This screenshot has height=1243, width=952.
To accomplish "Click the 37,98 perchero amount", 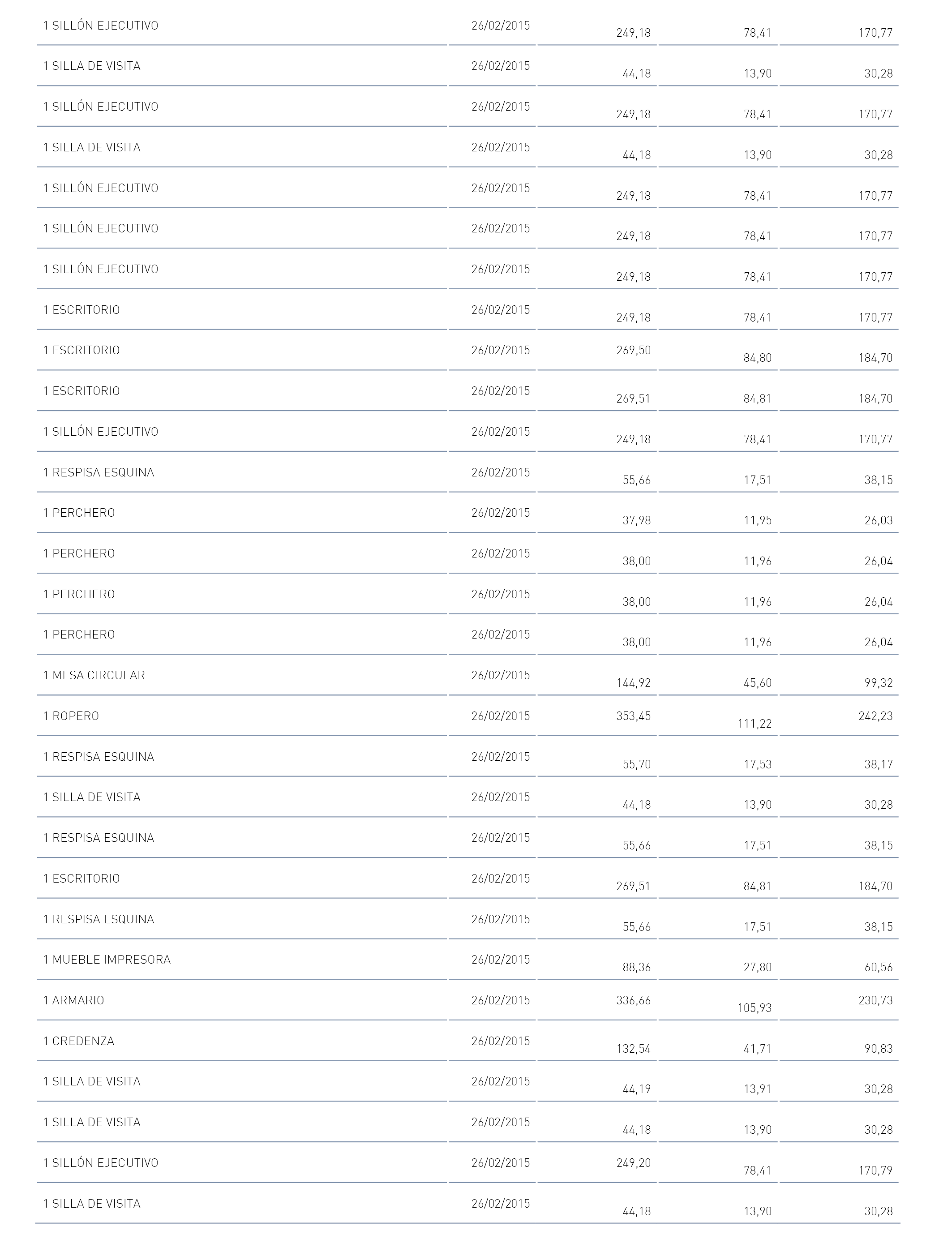I will coord(636,521).
